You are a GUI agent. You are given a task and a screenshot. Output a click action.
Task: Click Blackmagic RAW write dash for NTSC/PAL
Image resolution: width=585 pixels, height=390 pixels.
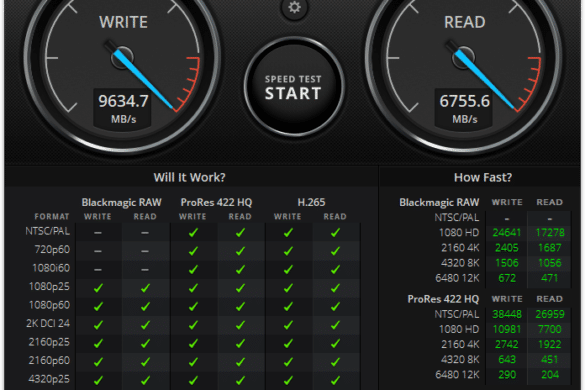point(98,233)
